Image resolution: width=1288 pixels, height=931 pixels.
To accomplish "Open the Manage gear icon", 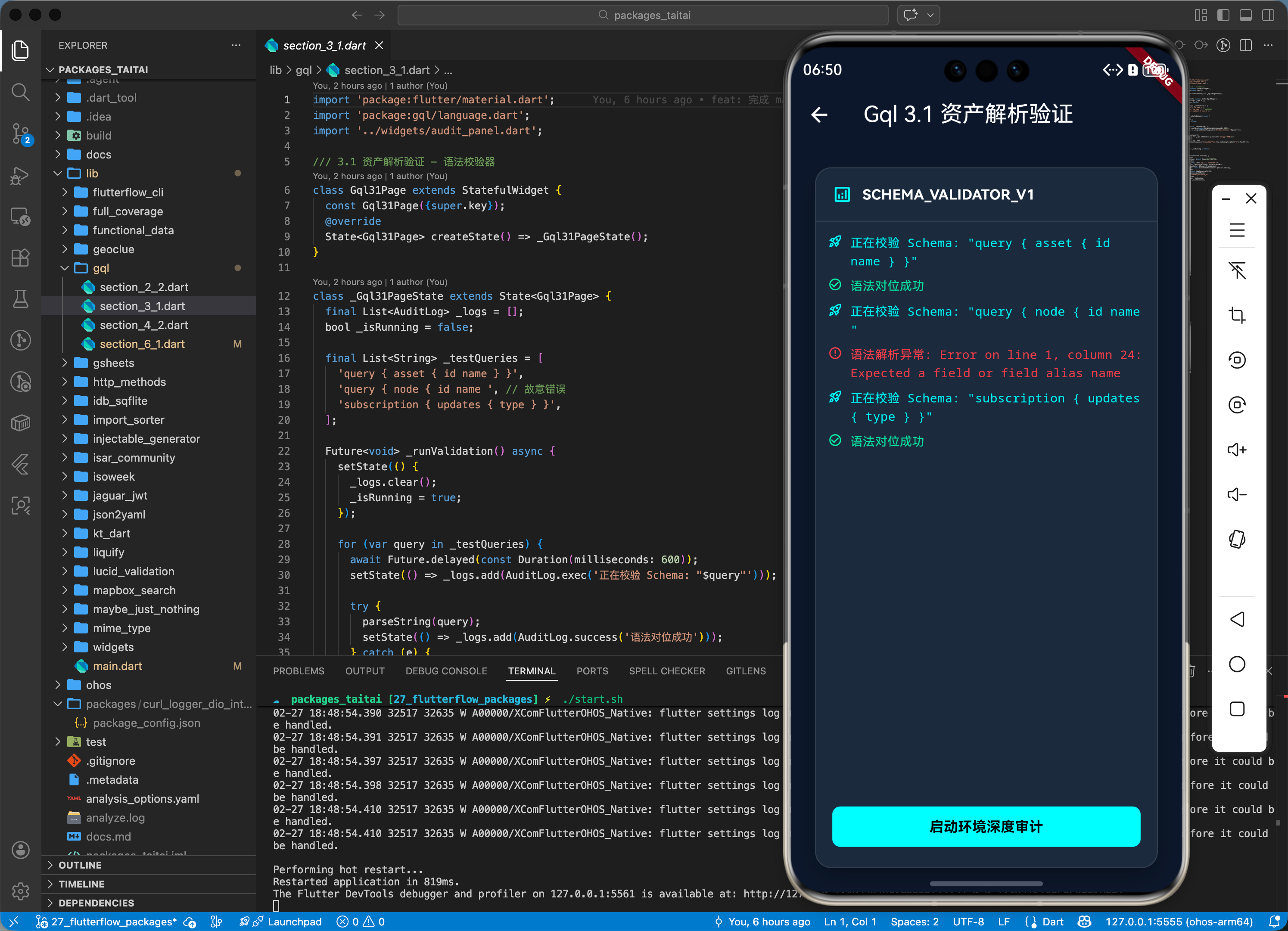I will [x=20, y=891].
